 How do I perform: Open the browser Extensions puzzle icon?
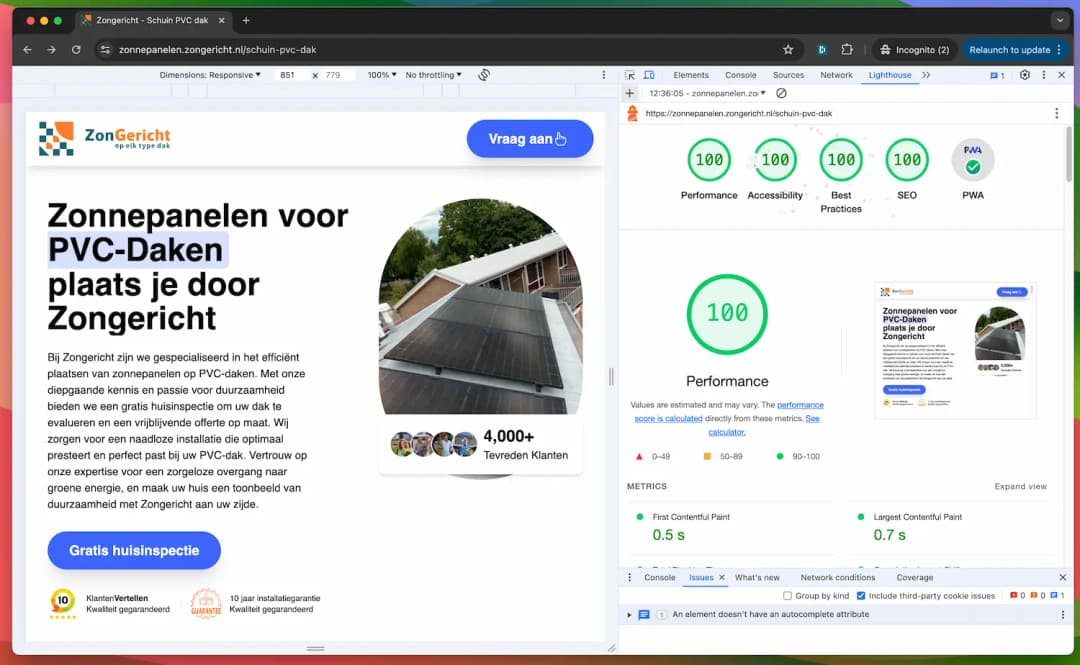847,49
